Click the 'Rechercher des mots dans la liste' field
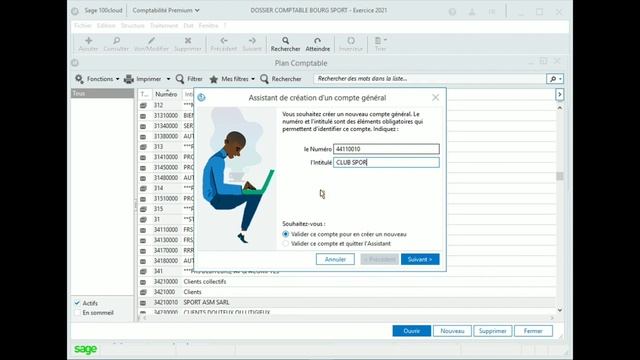Screen dimensions: 640x360 (430, 79)
